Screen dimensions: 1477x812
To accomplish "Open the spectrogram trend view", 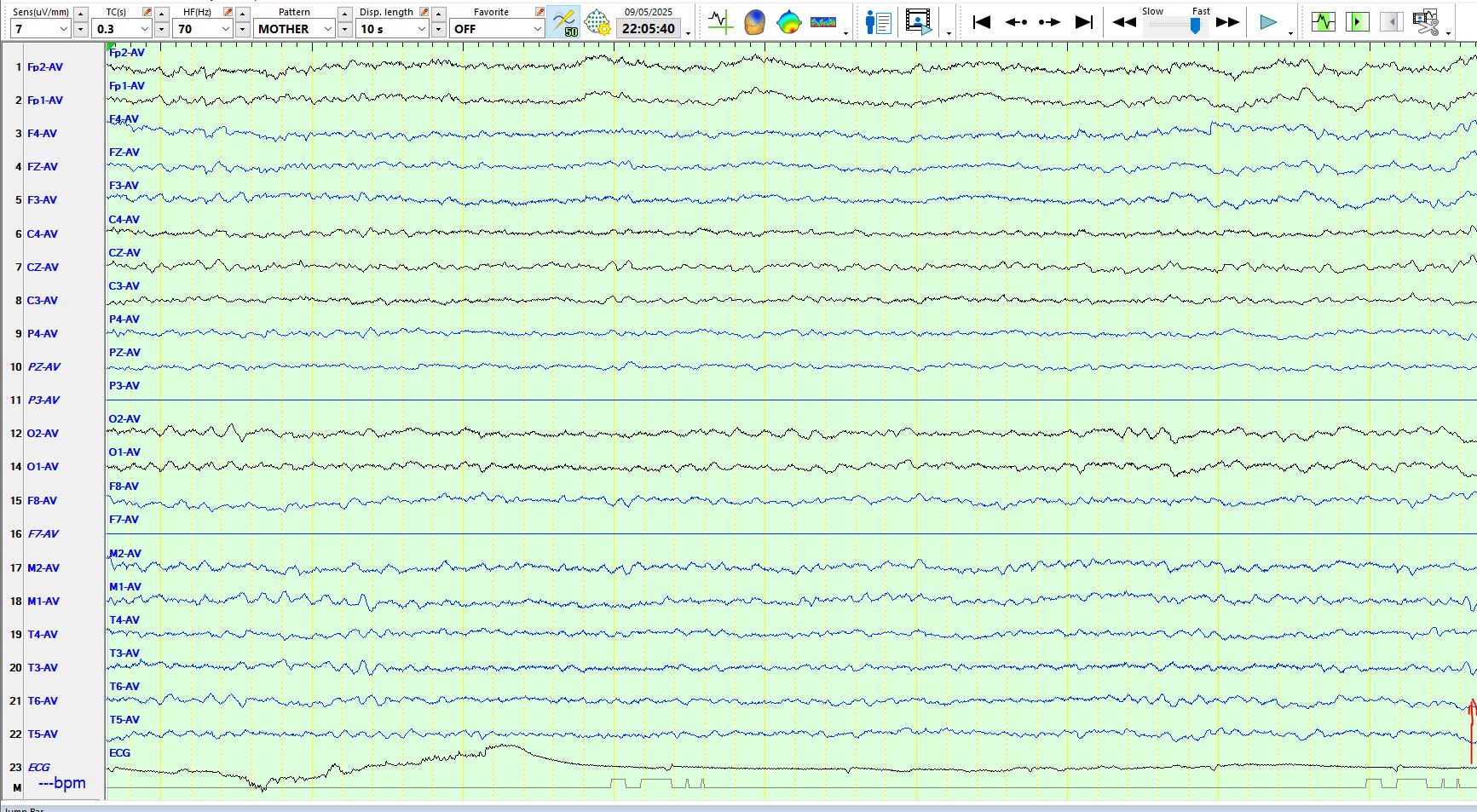I will click(x=823, y=22).
